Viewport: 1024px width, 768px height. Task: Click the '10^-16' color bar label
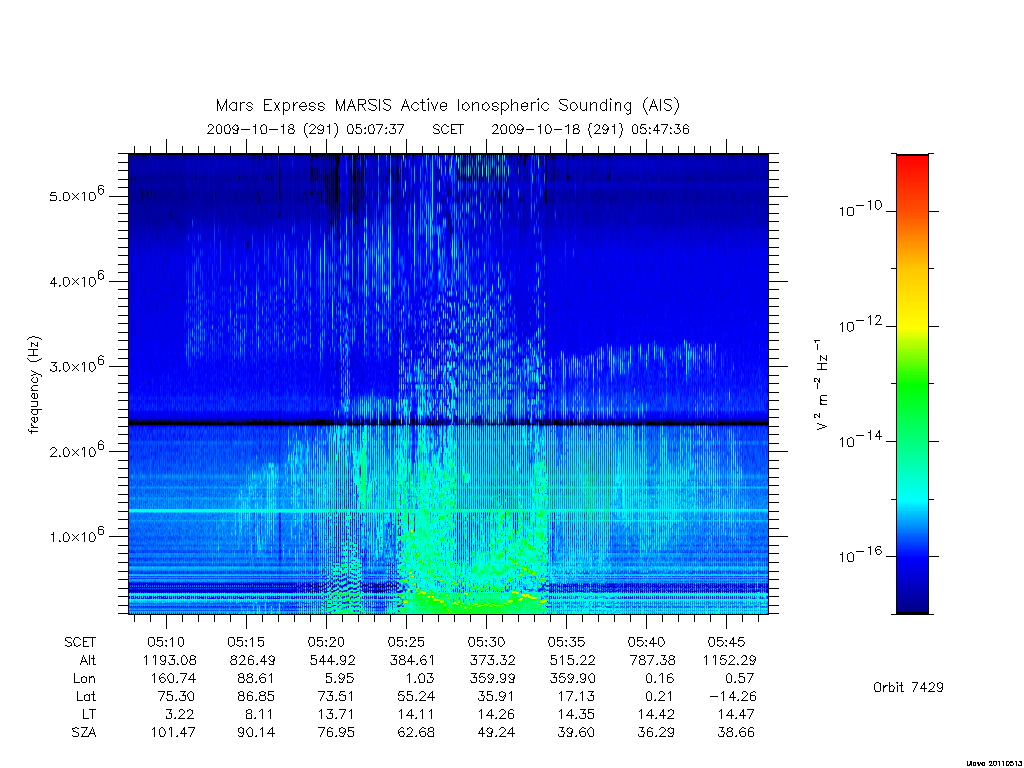[x=860, y=554]
